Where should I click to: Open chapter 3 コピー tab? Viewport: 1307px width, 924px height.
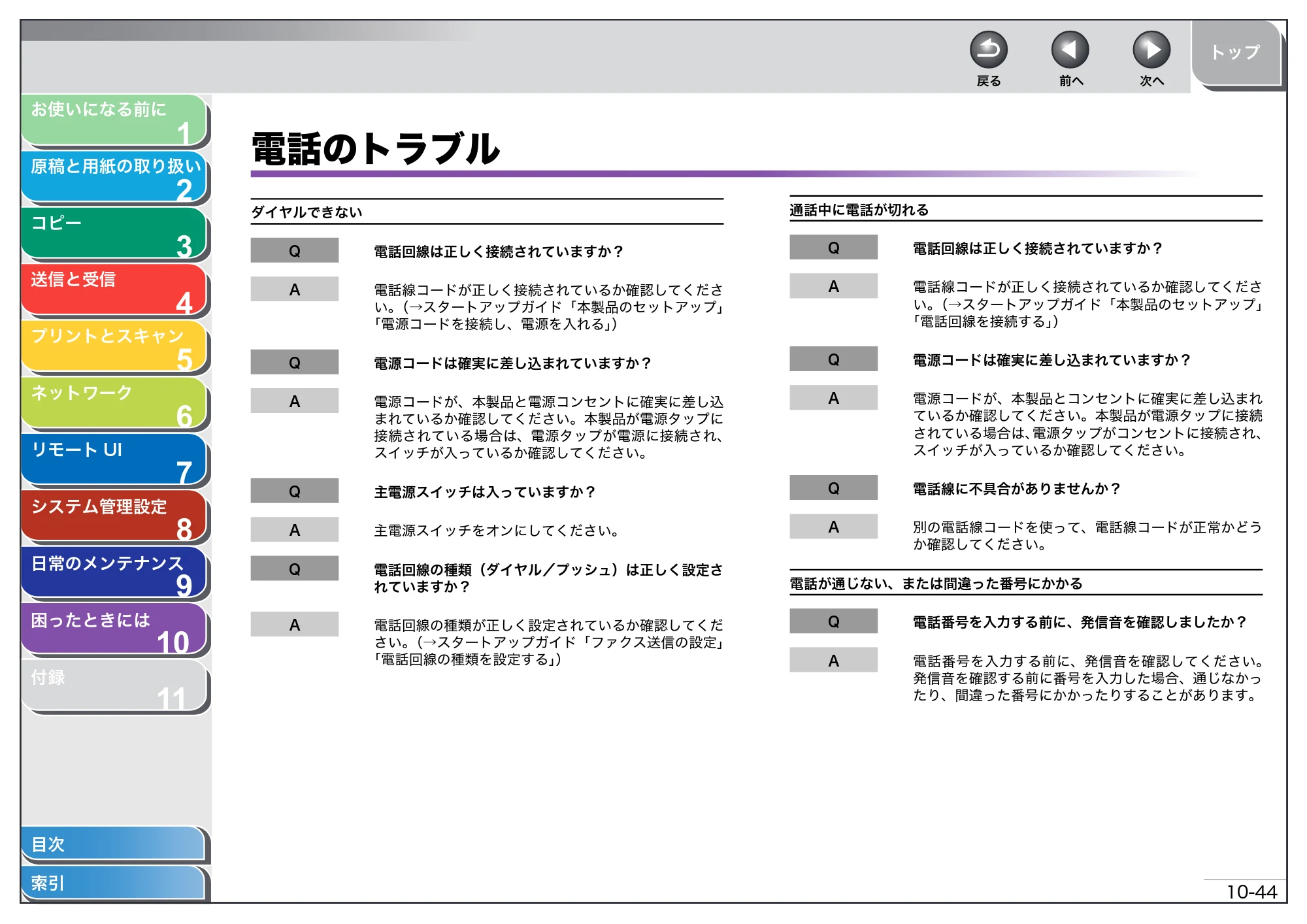(x=114, y=233)
